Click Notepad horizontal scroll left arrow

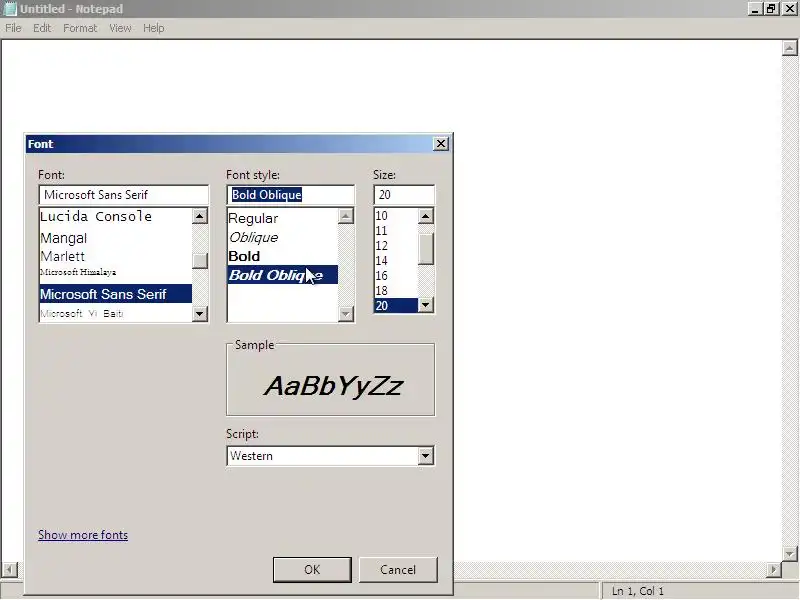click(10, 569)
